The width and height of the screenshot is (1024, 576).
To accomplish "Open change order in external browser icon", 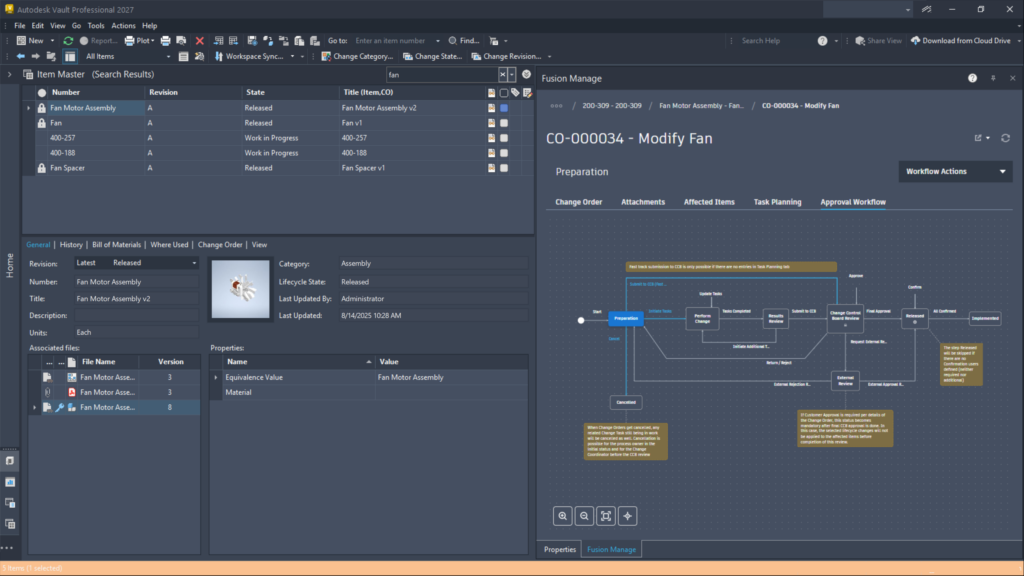I will click(x=978, y=138).
